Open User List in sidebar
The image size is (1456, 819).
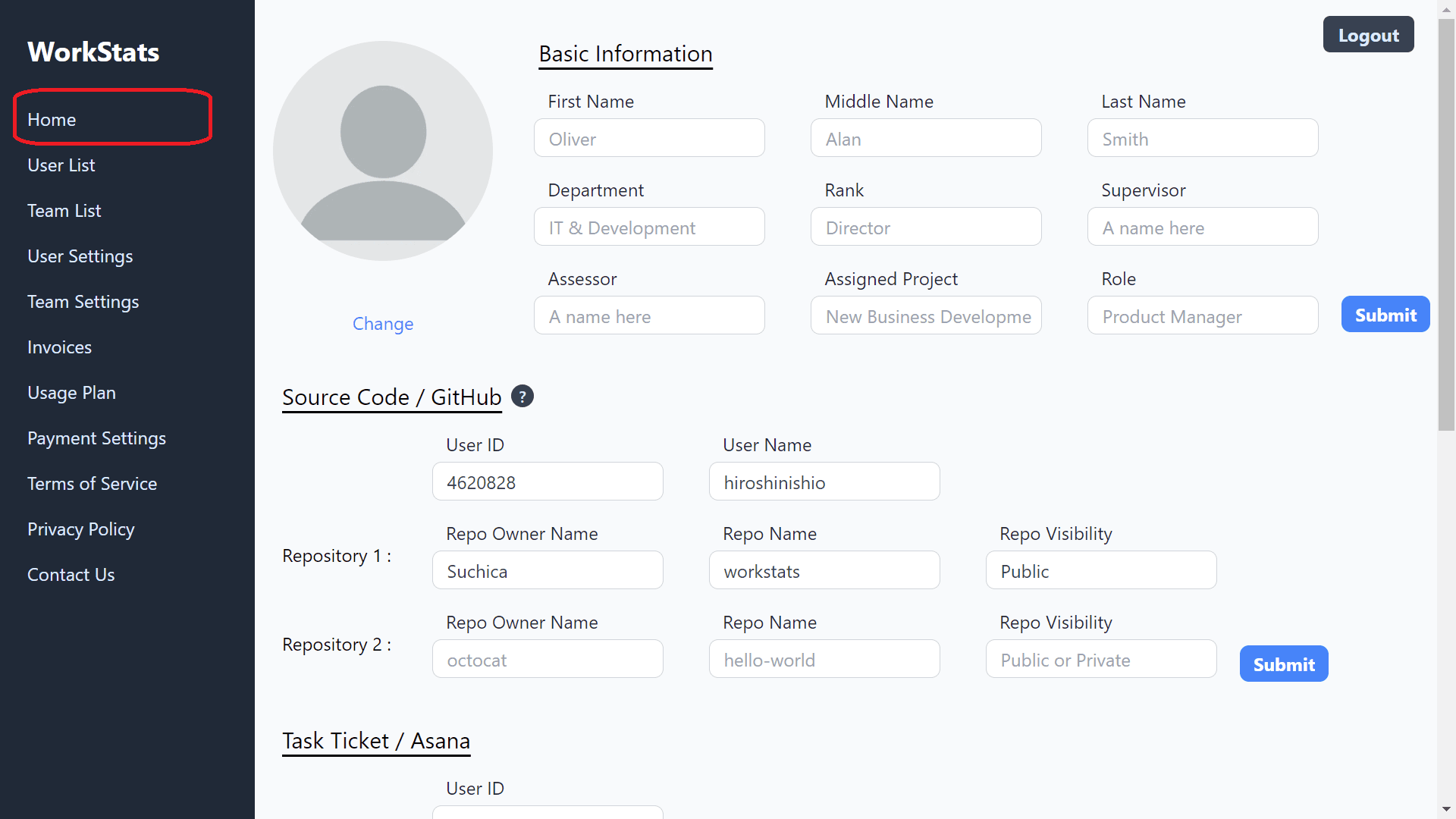click(x=61, y=165)
